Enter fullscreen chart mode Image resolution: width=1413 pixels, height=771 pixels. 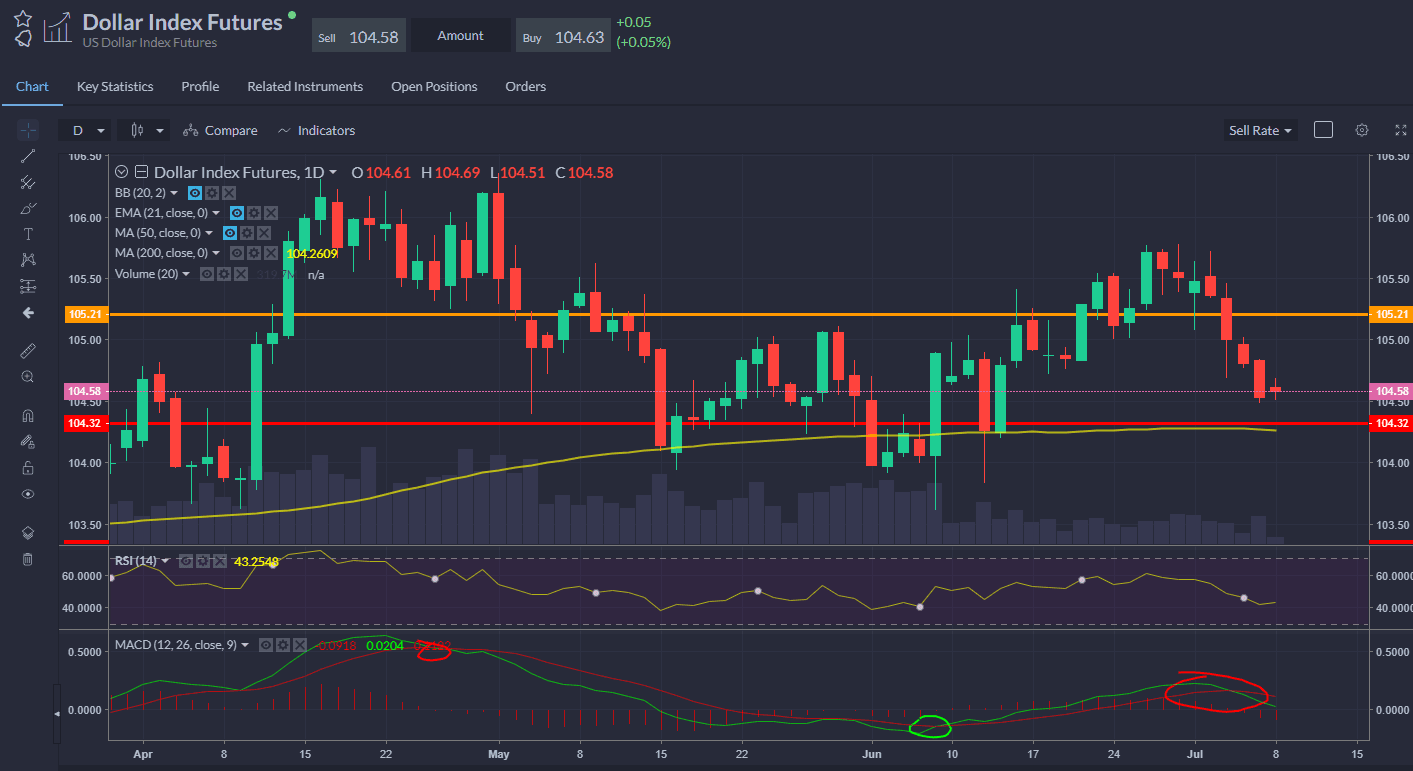(x=1400, y=130)
